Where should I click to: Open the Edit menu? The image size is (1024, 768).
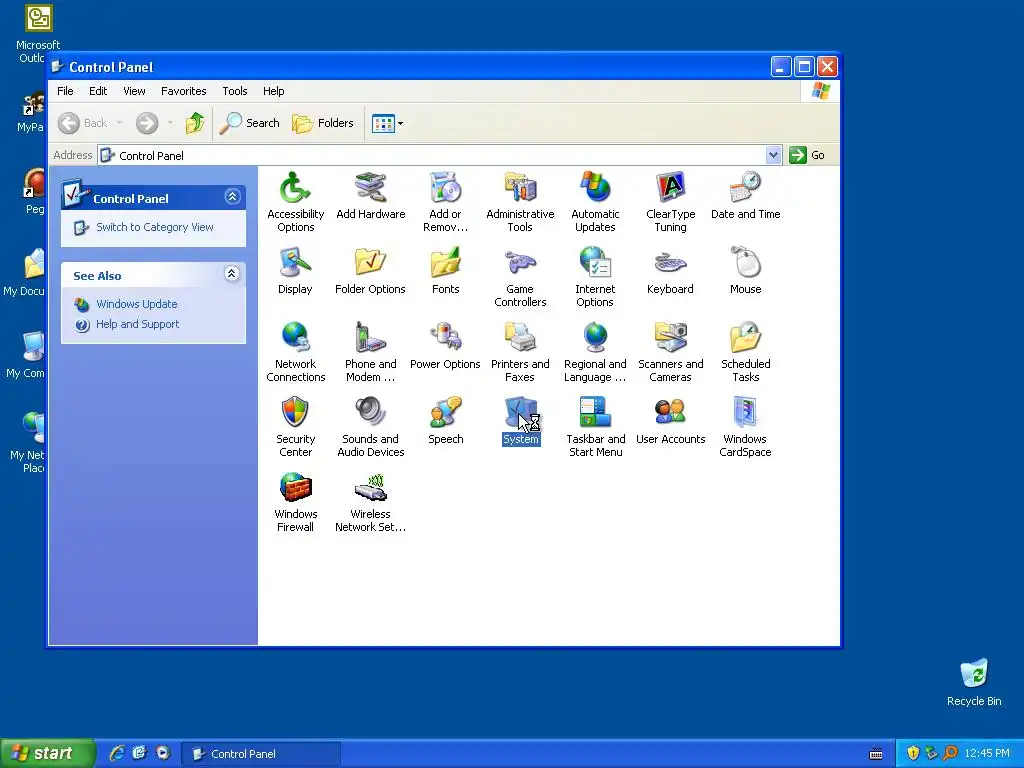coord(98,91)
